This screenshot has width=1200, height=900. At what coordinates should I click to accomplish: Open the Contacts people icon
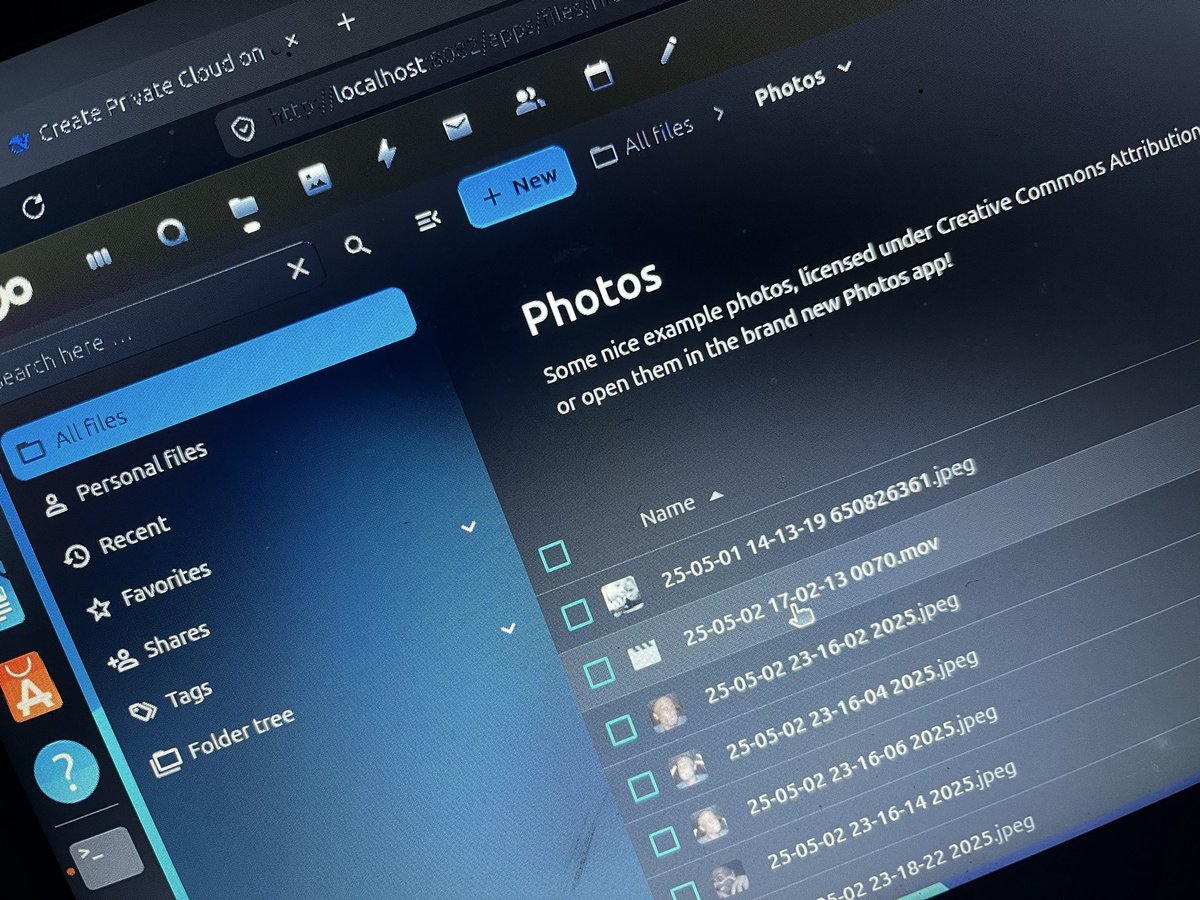pos(529,99)
